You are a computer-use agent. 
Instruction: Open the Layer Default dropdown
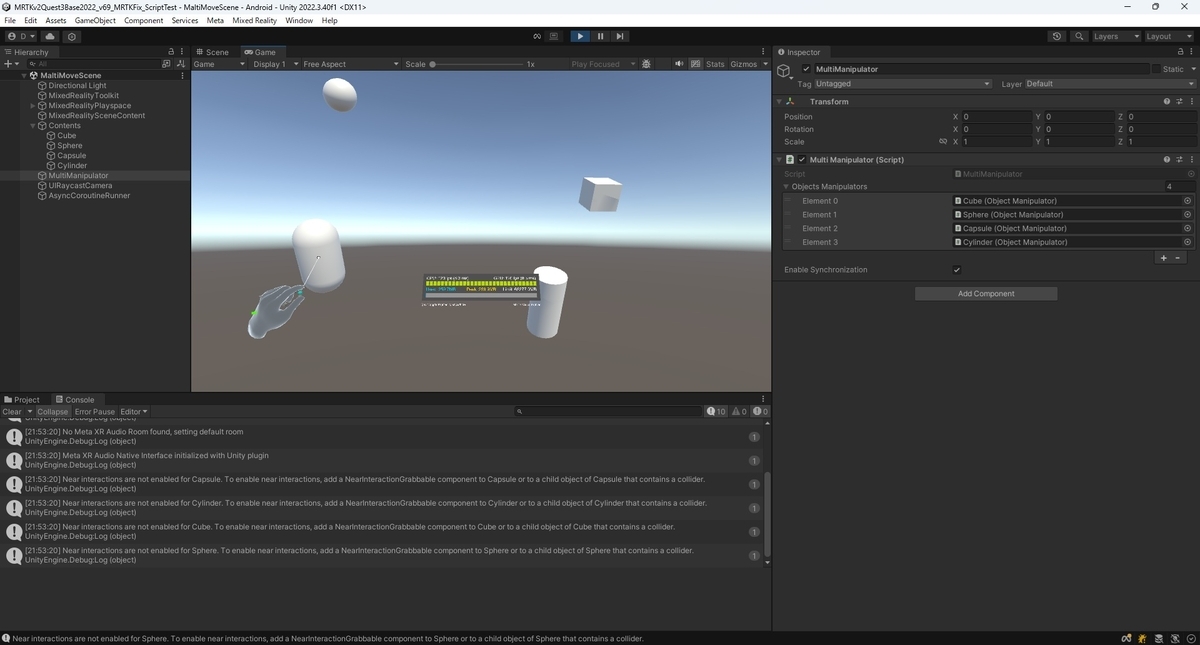point(1110,84)
